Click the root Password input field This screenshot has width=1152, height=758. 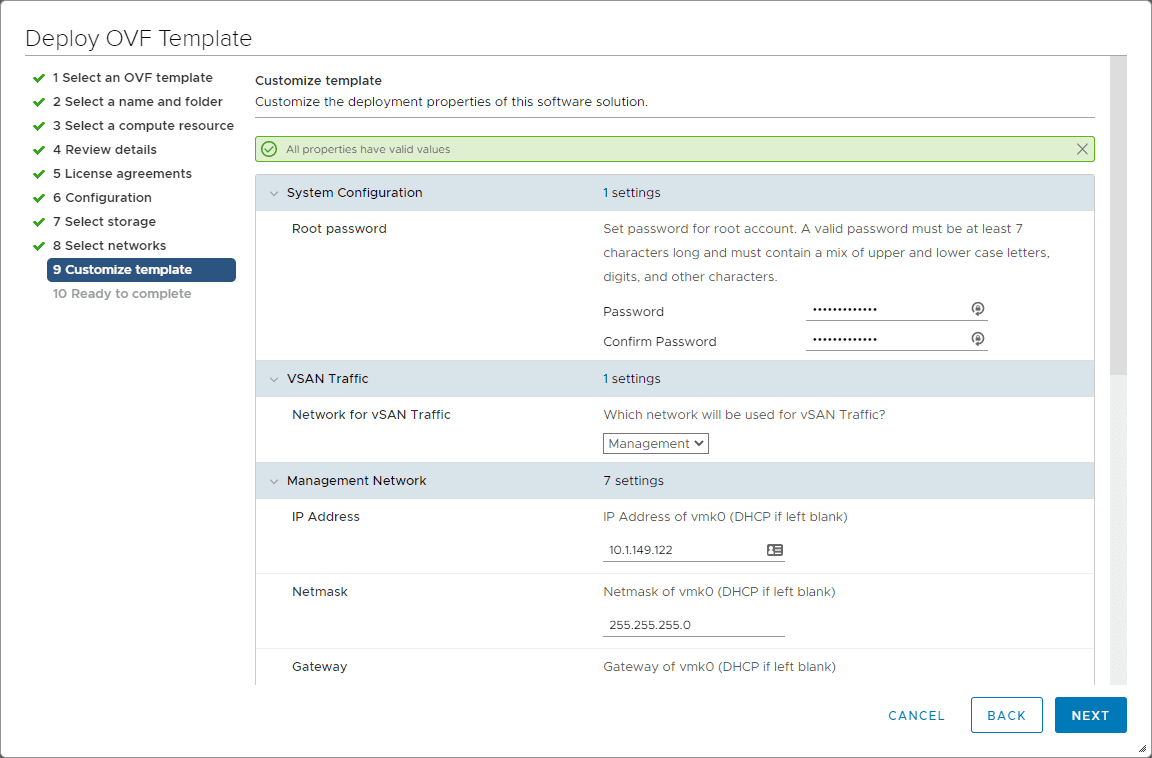(x=886, y=309)
